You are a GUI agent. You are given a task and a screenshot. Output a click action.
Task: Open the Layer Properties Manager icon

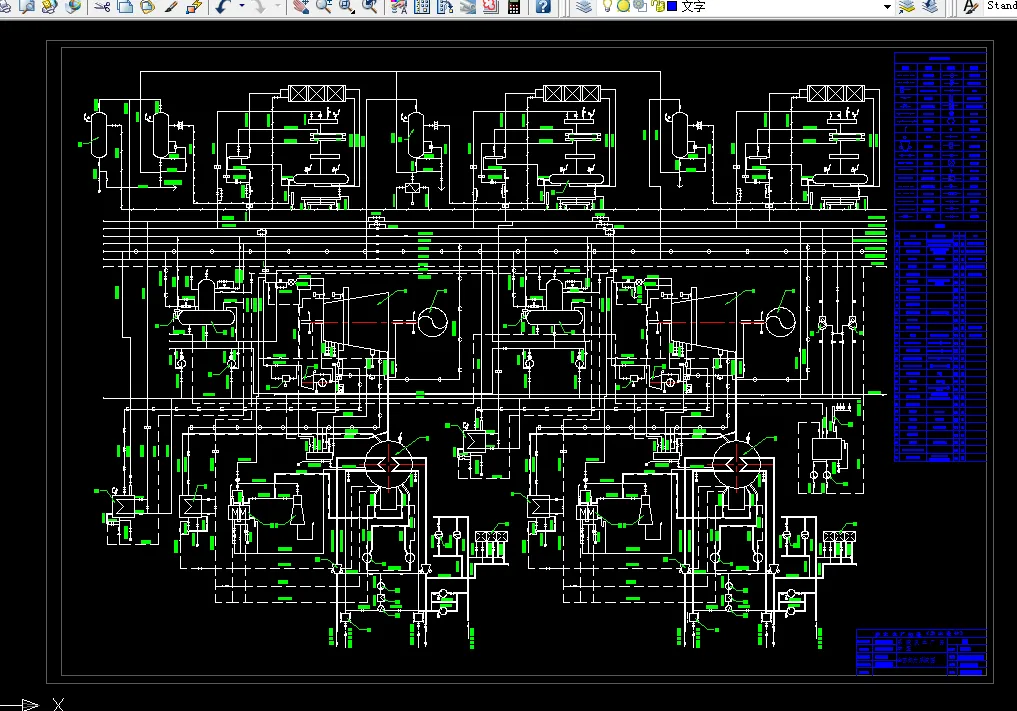click(x=584, y=6)
